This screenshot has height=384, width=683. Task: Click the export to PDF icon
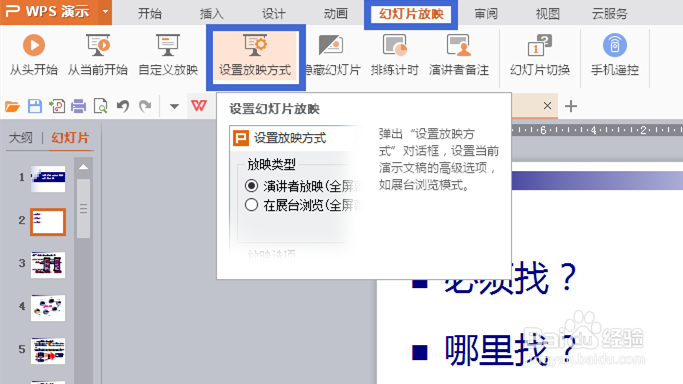tap(57, 106)
